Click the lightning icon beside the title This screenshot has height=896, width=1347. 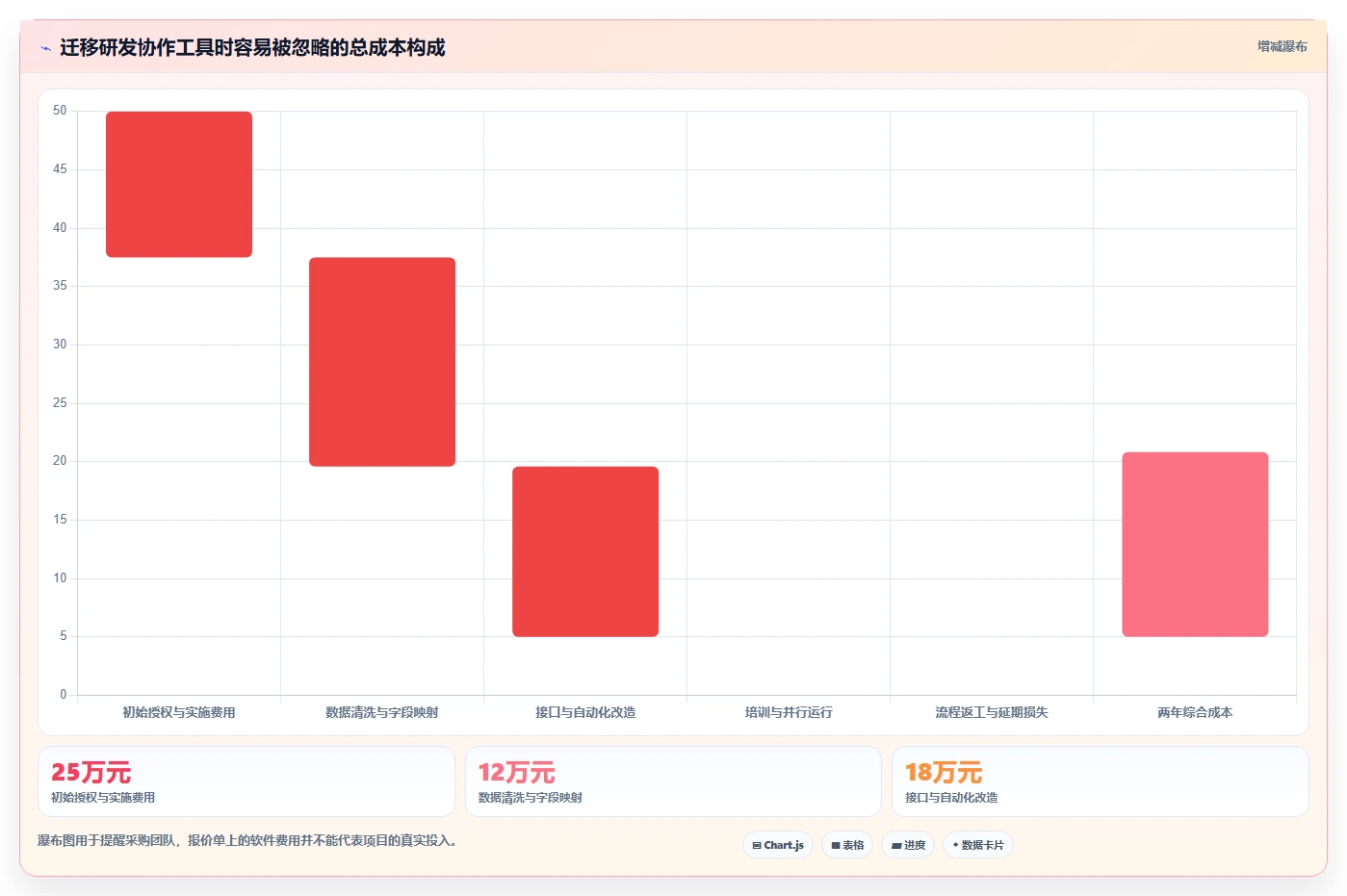pyautogui.click(x=45, y=48)
